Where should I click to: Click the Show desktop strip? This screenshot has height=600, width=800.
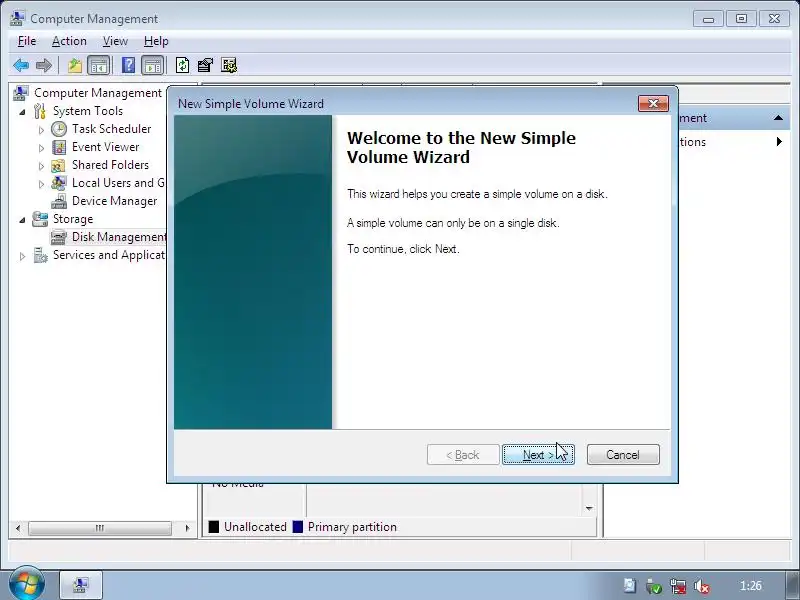[x=793, y=585]
